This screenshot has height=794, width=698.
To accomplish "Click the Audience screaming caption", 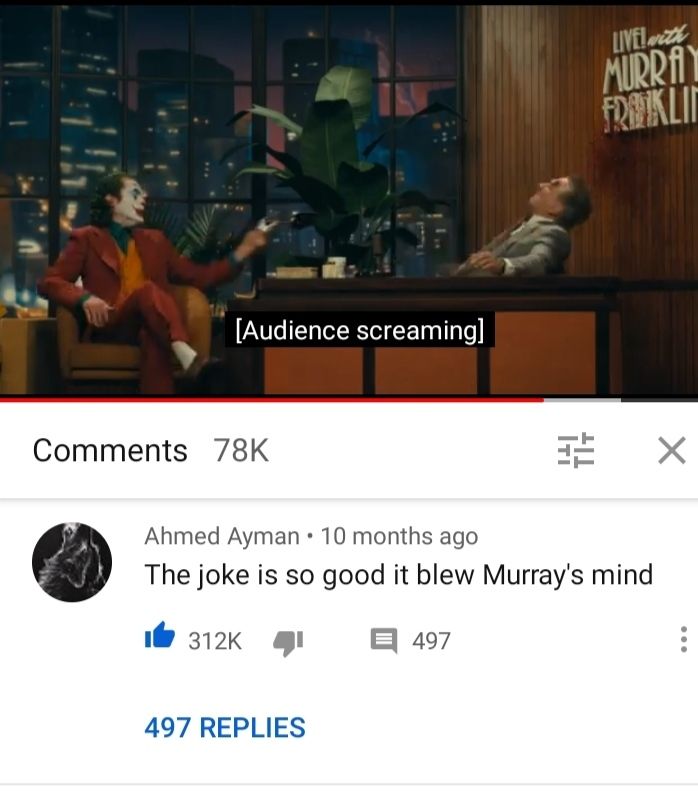I will (360, 331).
